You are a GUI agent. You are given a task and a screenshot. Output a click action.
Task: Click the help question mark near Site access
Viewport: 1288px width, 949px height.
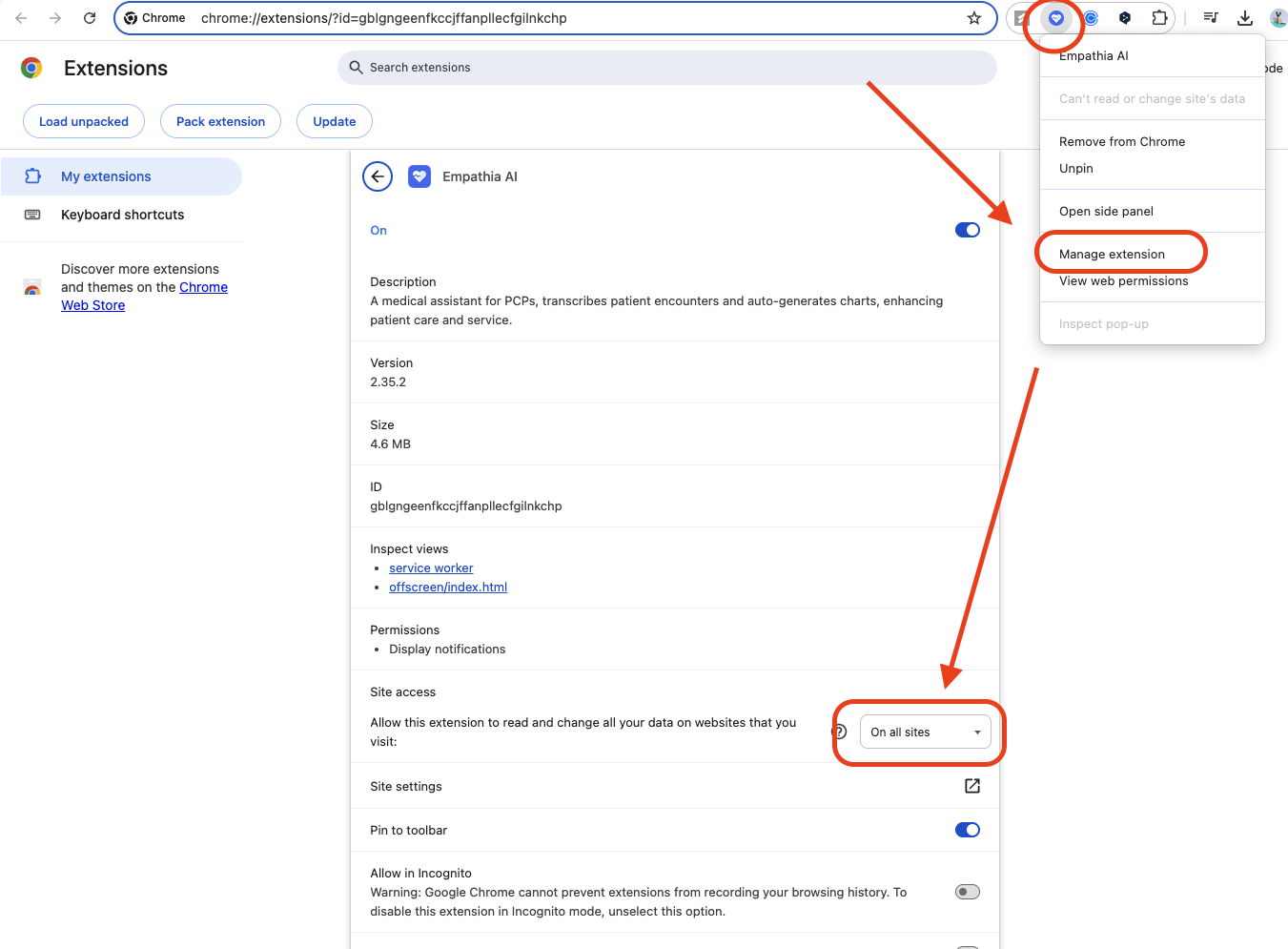coord(840,732)
